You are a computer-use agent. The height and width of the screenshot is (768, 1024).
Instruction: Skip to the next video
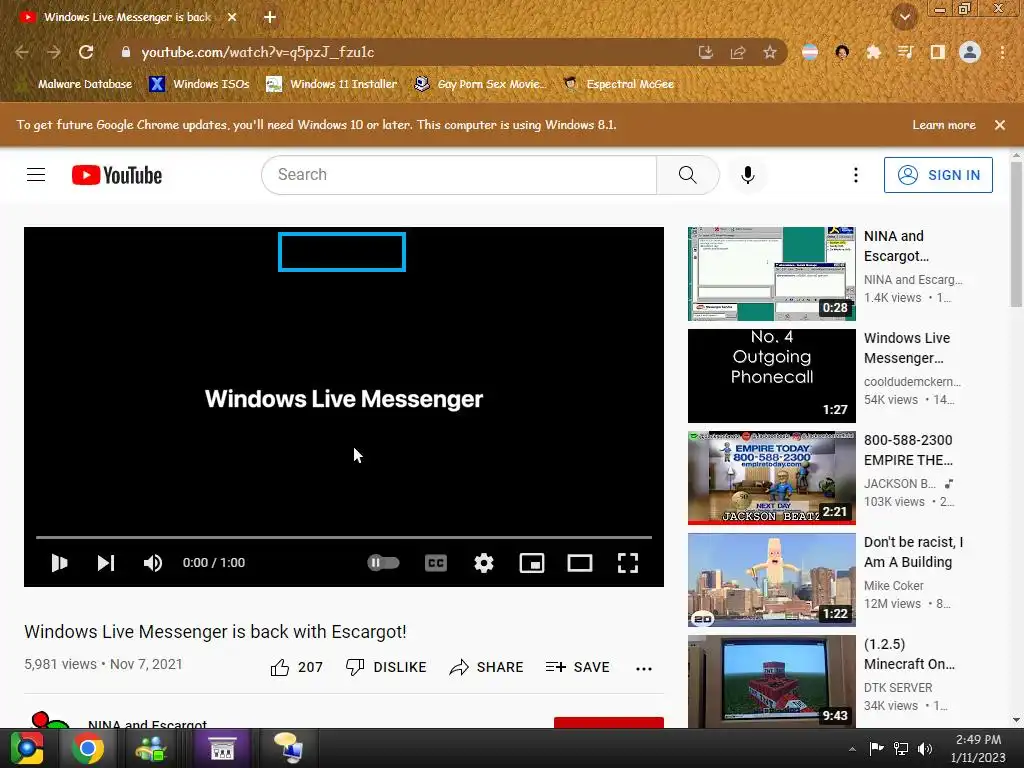tap(106, 563)
